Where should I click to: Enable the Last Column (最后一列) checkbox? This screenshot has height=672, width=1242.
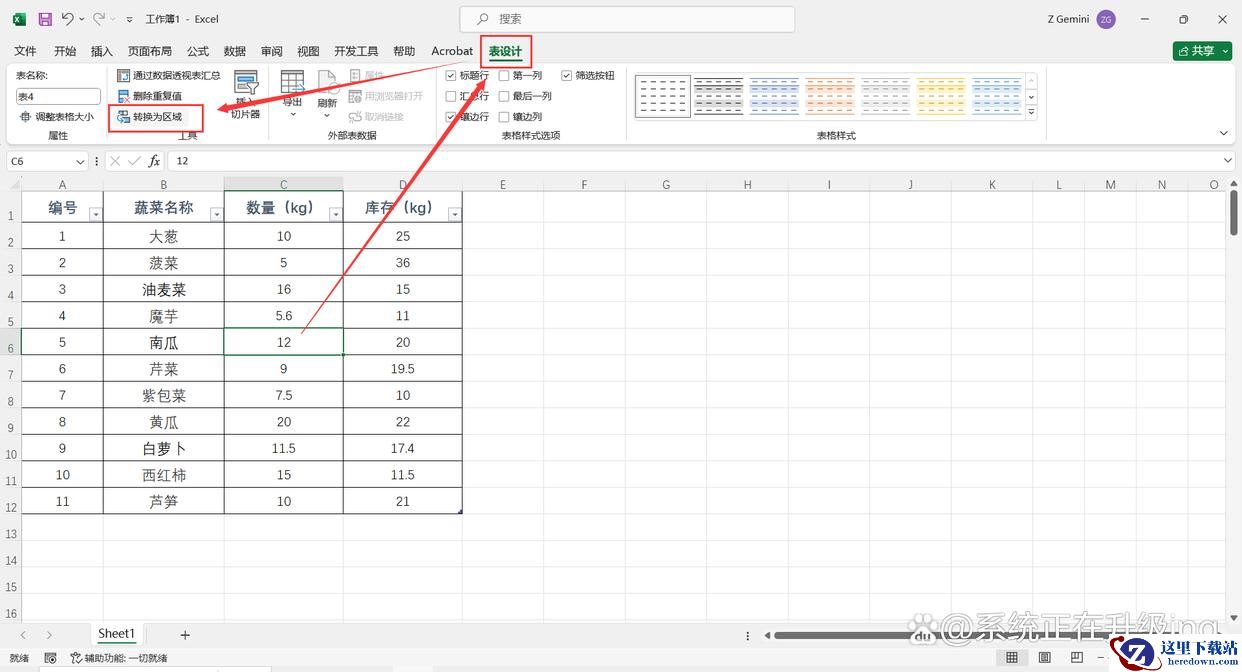(504, 96)
